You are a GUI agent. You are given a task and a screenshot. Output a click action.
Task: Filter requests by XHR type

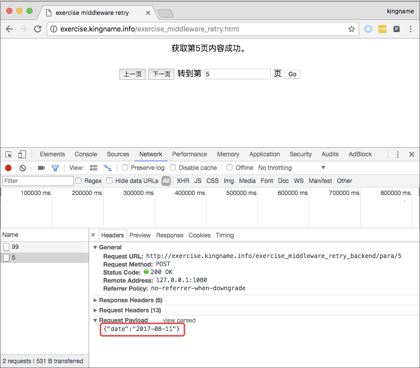(x=183, y=181)
